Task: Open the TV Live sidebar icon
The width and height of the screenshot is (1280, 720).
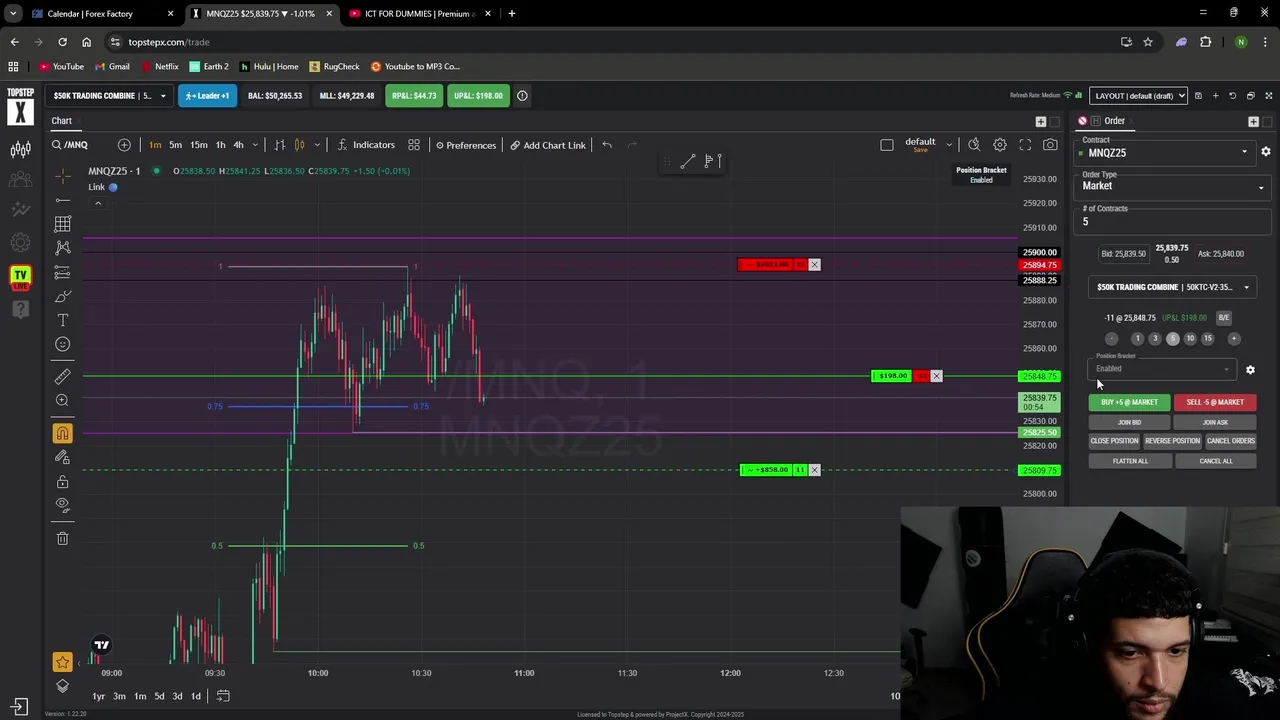Action: pos(20,275)
